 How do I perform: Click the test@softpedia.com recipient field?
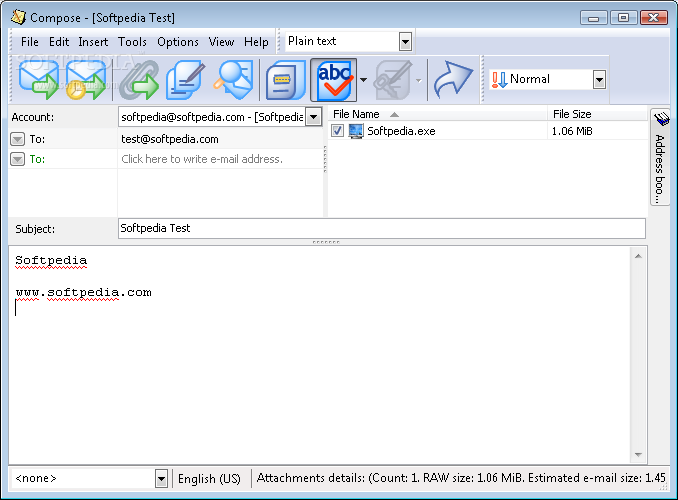coord(221,139)
